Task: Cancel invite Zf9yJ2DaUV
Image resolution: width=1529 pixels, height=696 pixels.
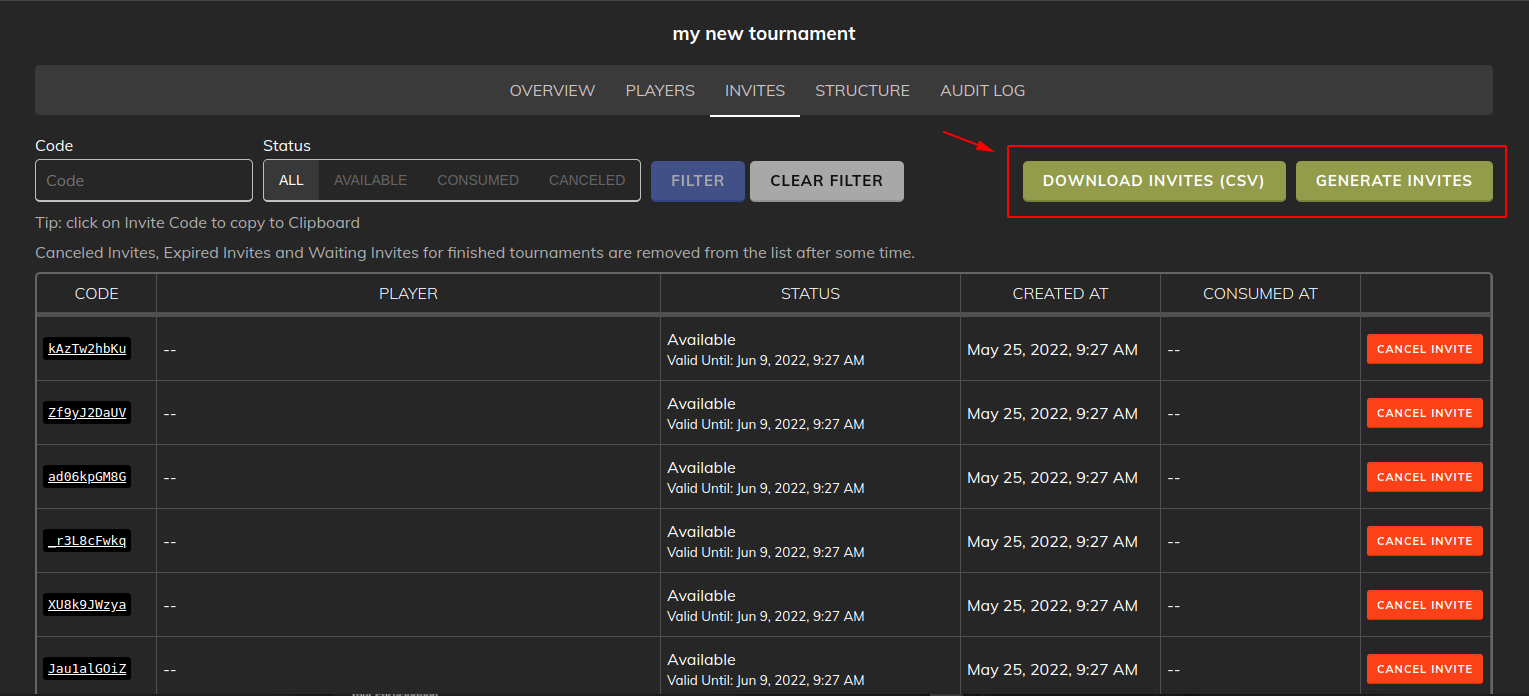Action: [x=1425, y=413]
